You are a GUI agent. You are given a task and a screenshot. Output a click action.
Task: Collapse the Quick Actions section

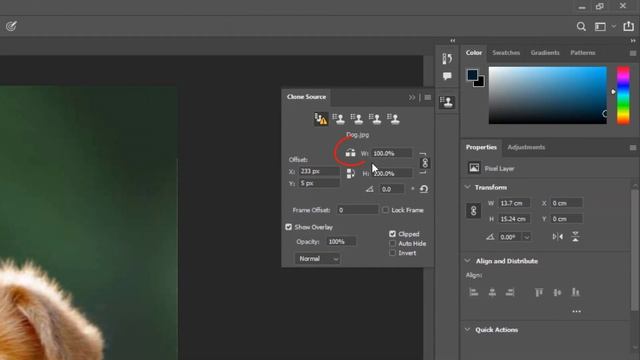point(468,329)
